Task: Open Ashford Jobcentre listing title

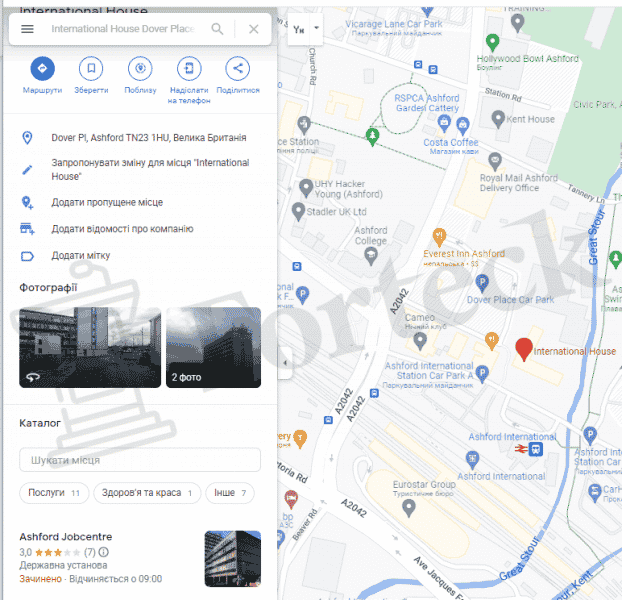Action: point(66,537)
